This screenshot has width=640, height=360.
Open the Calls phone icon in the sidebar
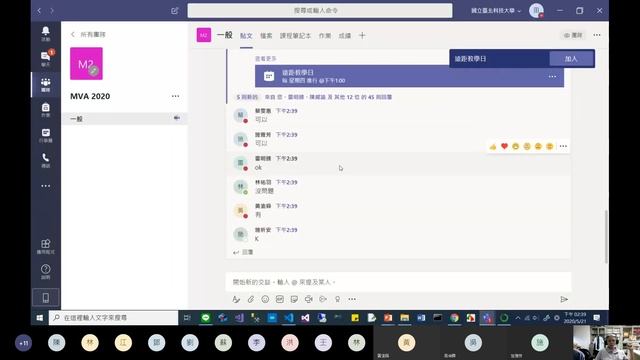pyautogui.click(x=45, y=160)
